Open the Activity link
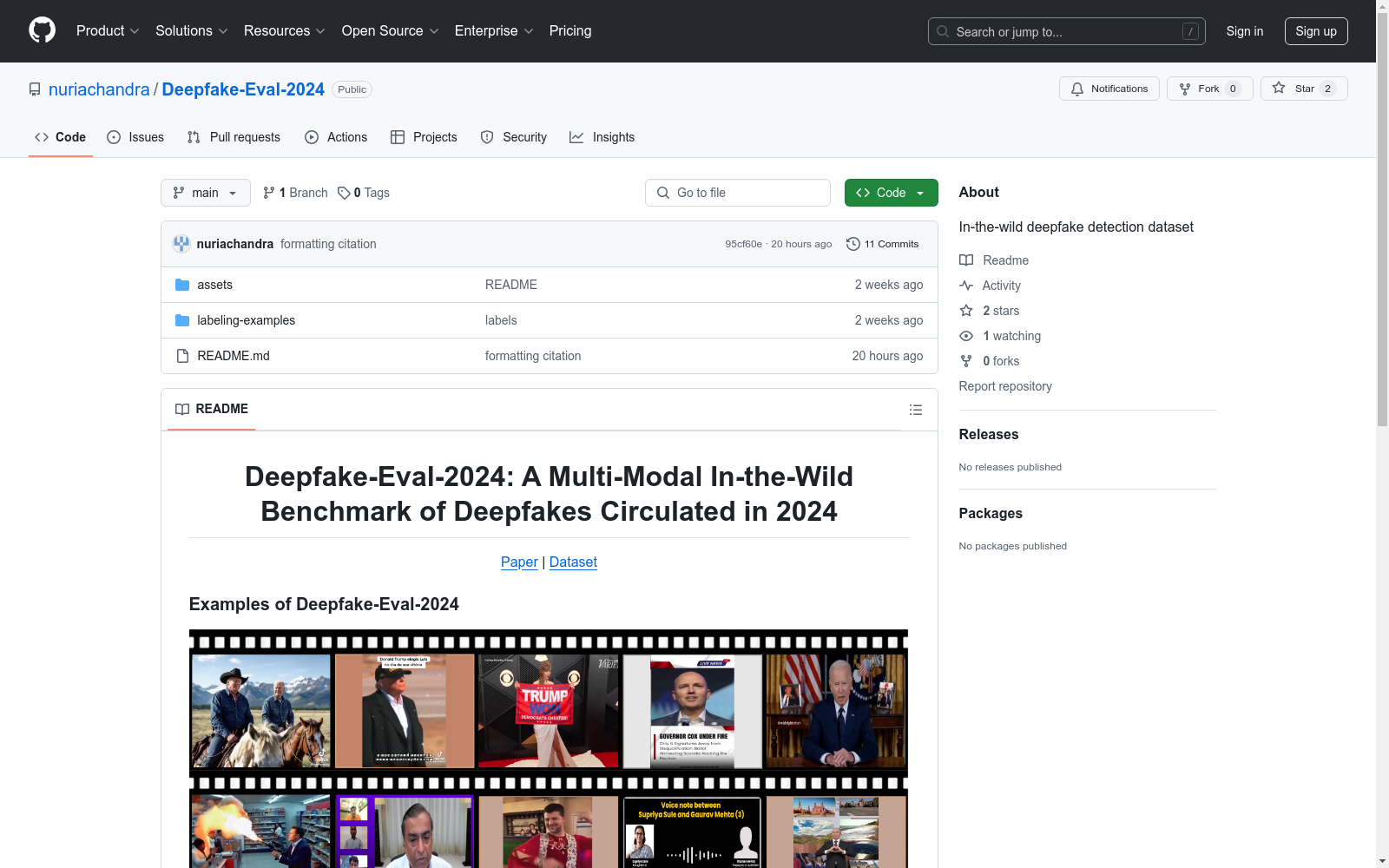Viewport: 1389px width, 868px height. point(991,286)
